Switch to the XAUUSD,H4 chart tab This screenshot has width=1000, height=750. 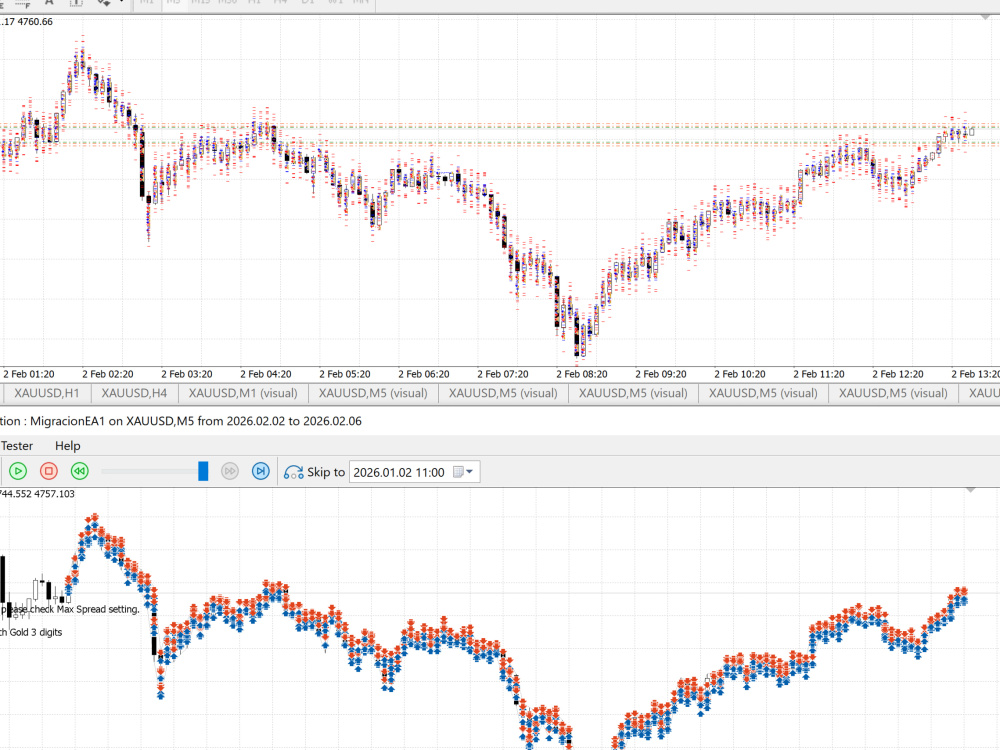point(134,393)
